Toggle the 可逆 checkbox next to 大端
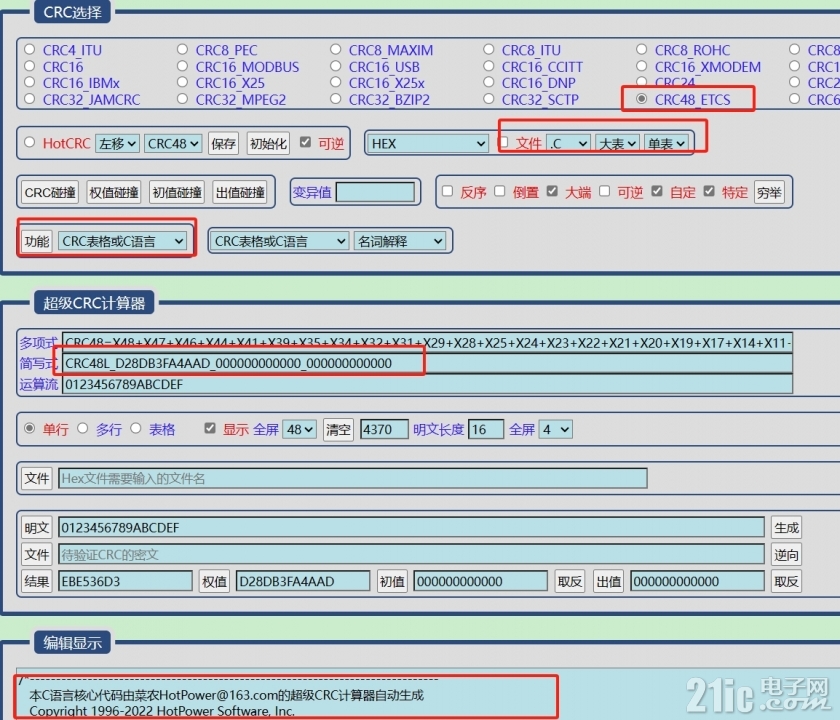Screen dimensions: 840x720 (604, 191)
